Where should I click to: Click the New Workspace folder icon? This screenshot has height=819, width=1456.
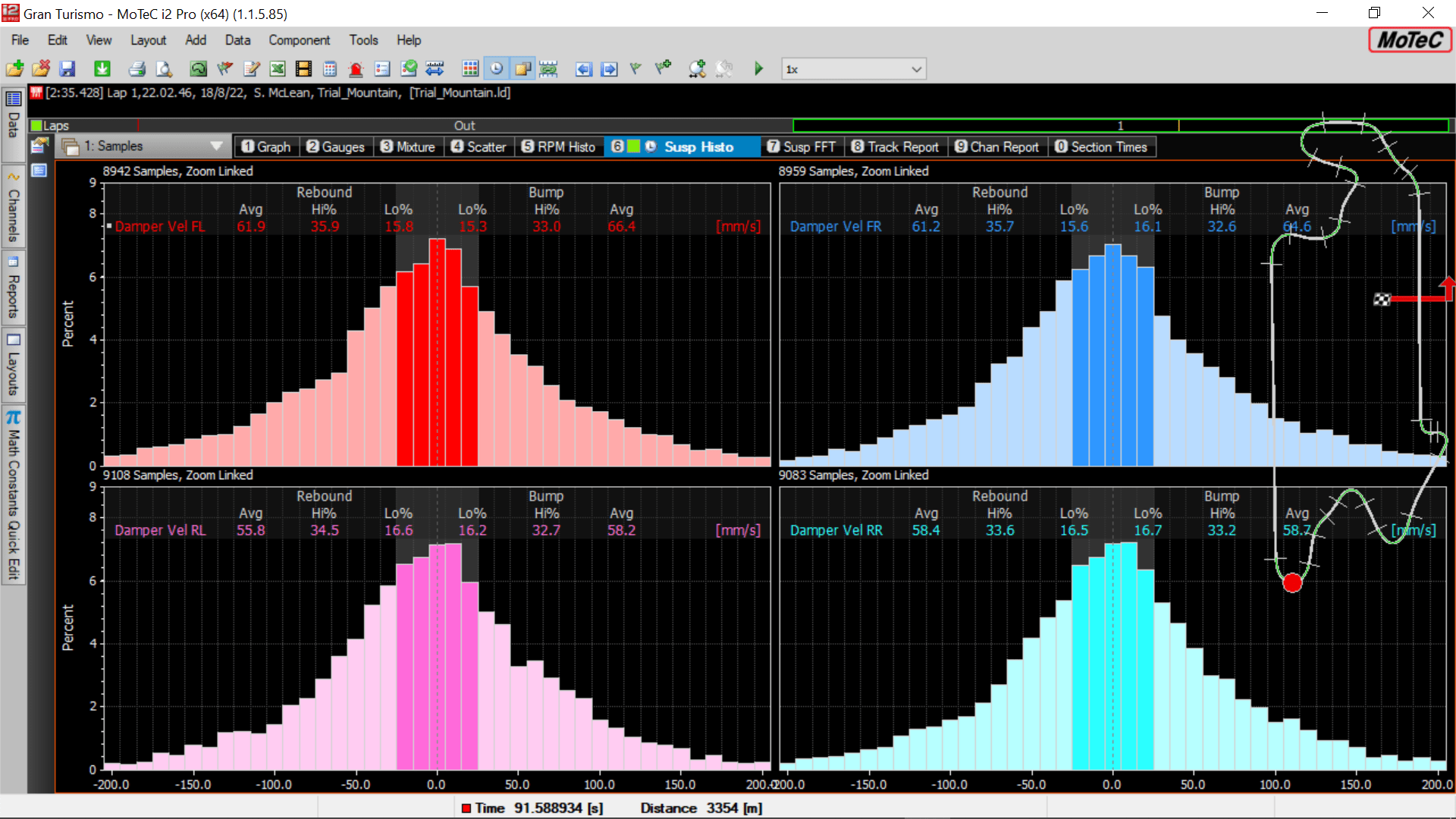14,69
